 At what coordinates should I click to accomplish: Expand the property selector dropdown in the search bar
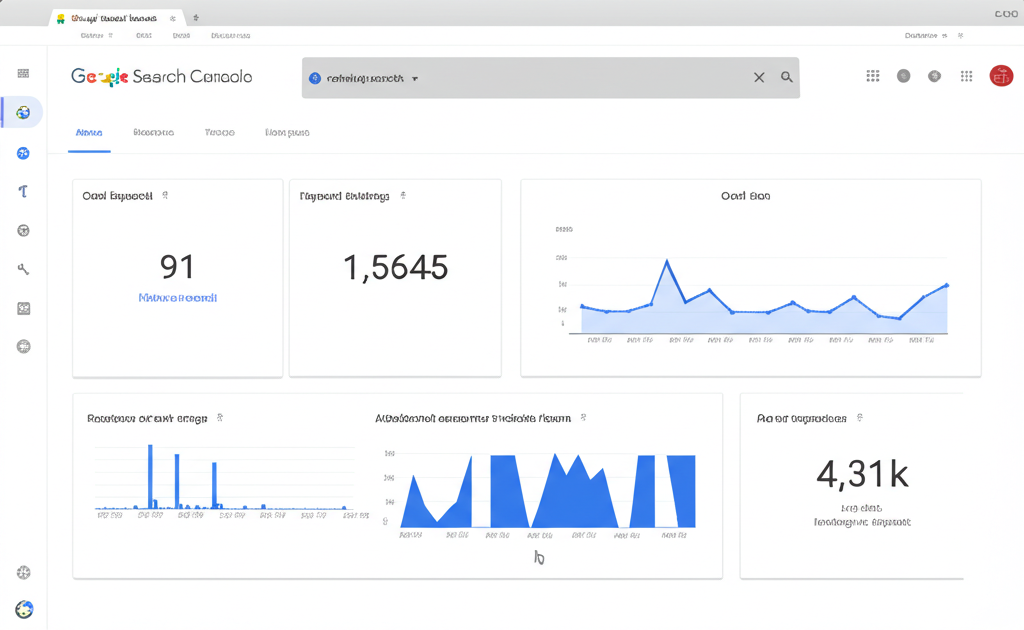[415, 78]
